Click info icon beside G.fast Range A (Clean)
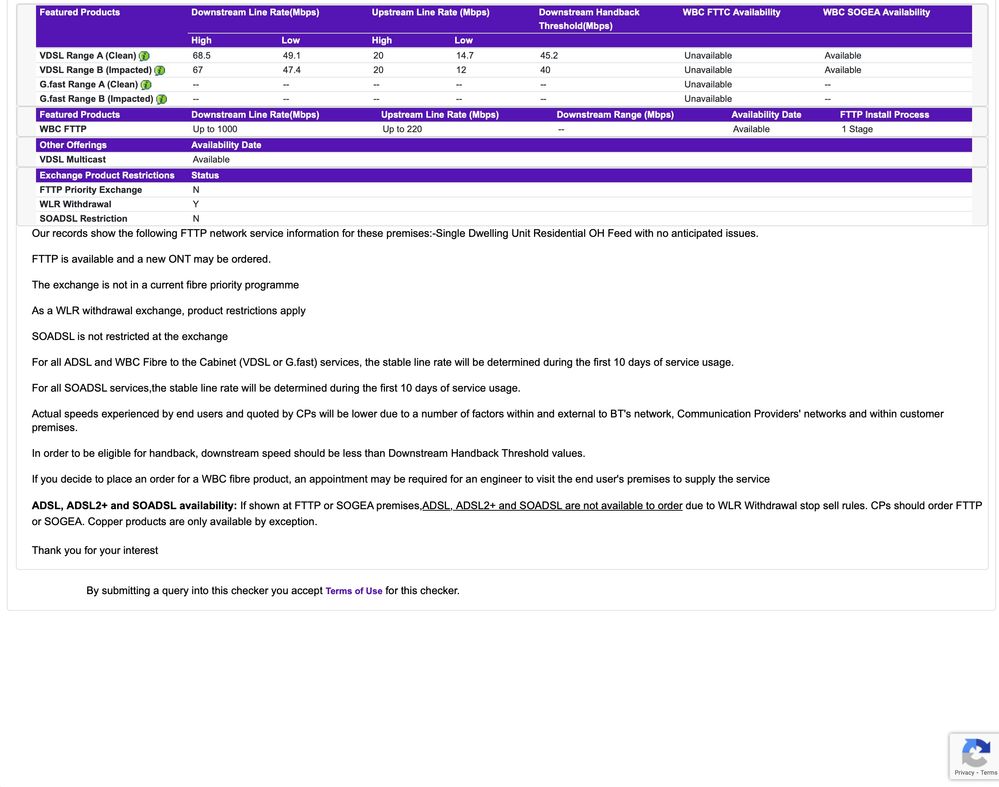 tap(147, 85)
